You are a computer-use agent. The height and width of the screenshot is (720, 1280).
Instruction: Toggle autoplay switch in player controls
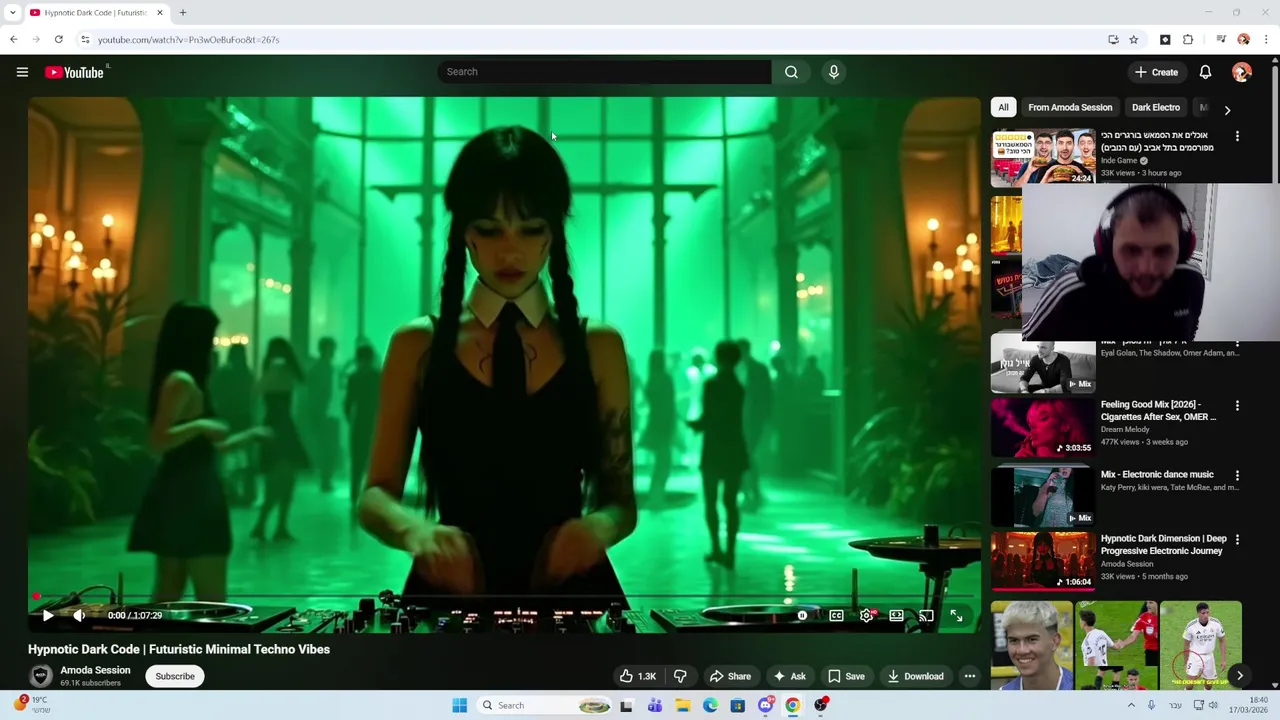click(x=802, y=616)
